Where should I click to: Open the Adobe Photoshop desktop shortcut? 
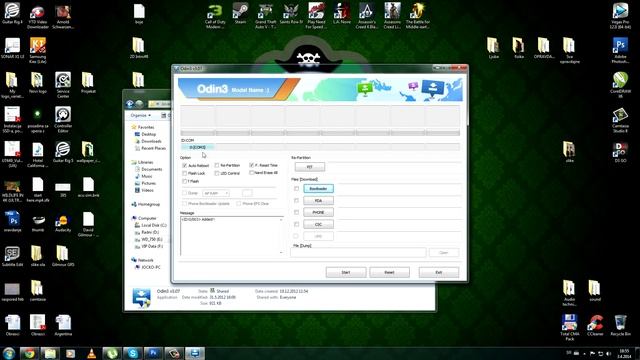pyautogui.click(x=620, y=51)
